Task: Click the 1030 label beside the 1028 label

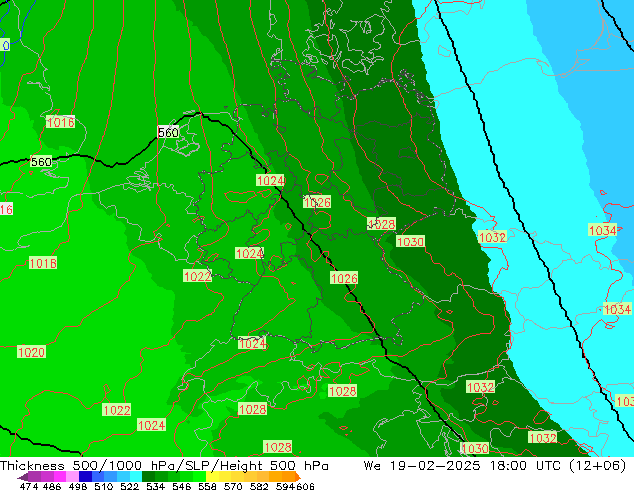Action: (x=410, y=242)
